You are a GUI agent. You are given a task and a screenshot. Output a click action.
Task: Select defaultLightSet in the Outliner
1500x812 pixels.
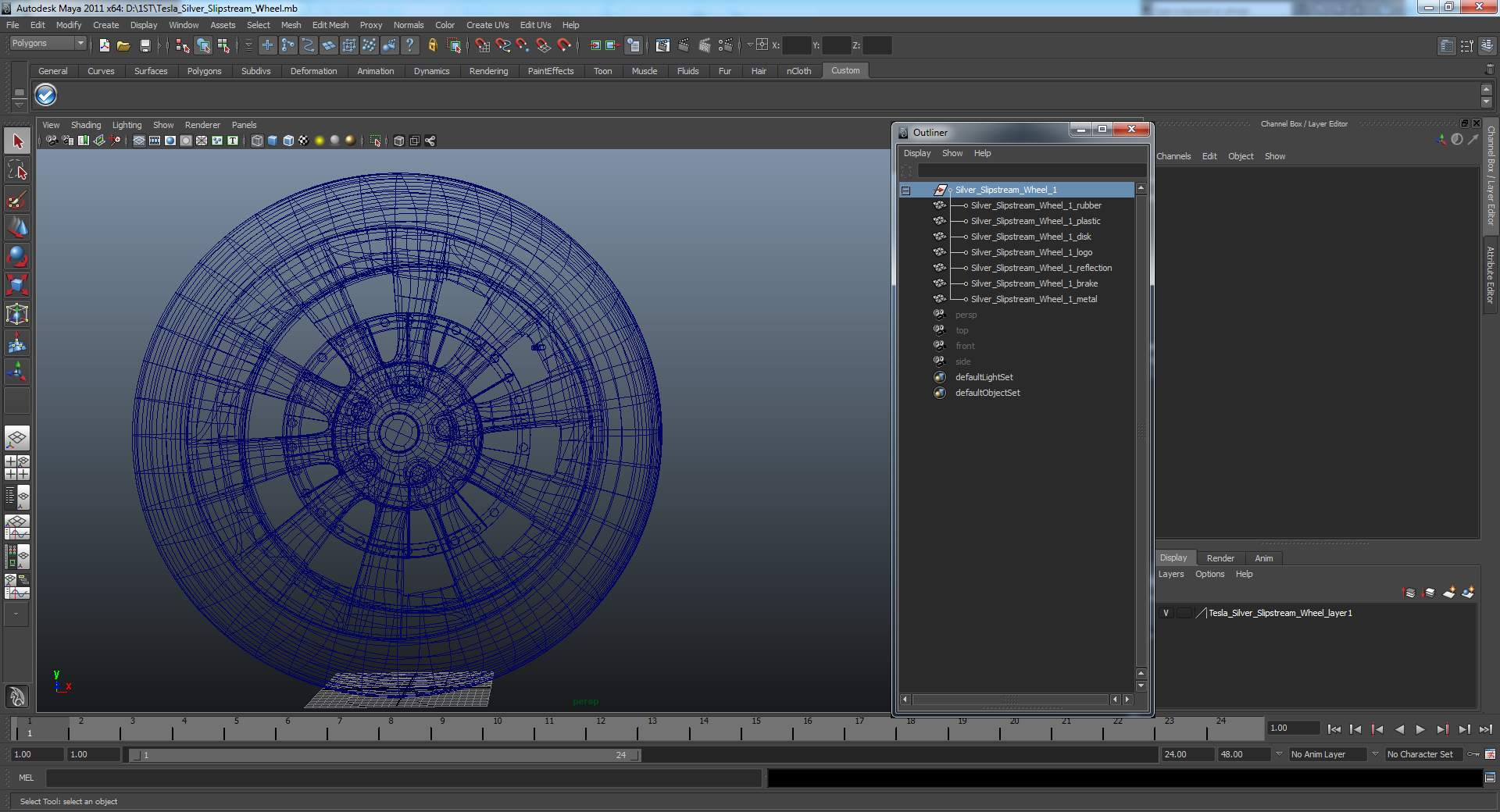[984, 377]
